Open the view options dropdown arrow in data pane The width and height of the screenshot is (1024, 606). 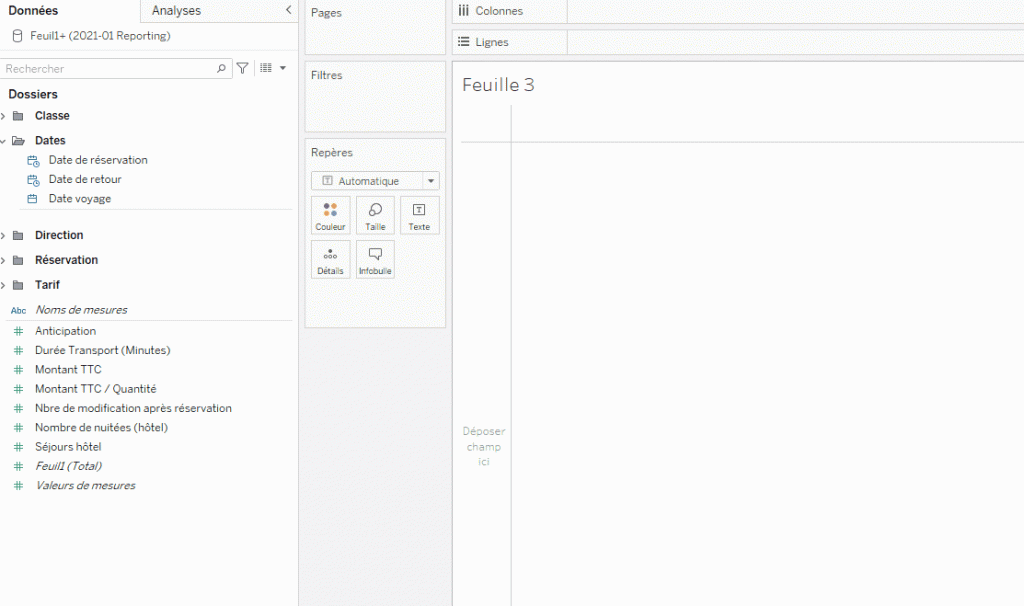283,68
